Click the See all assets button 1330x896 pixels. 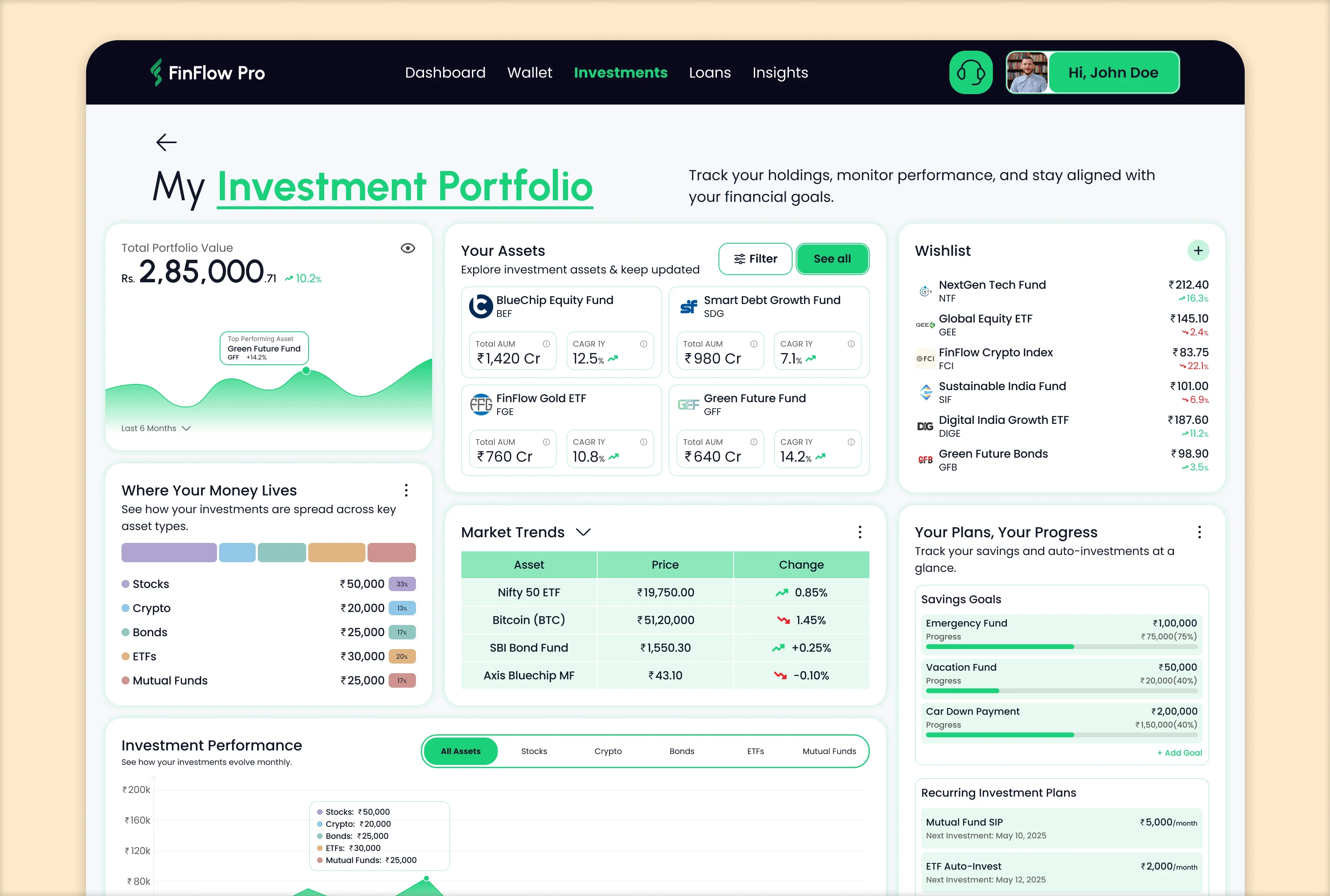(832, 259)
